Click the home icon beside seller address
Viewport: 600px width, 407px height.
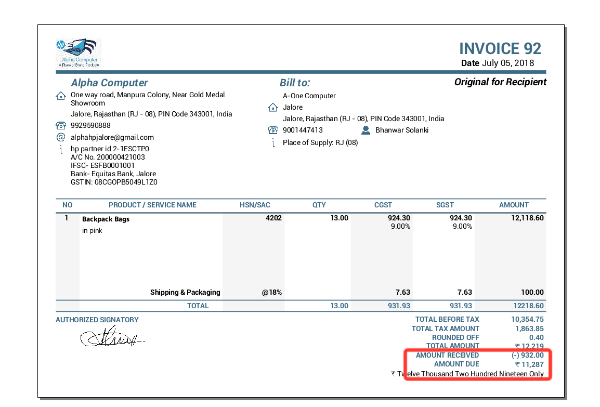click(x=61, y=97)
